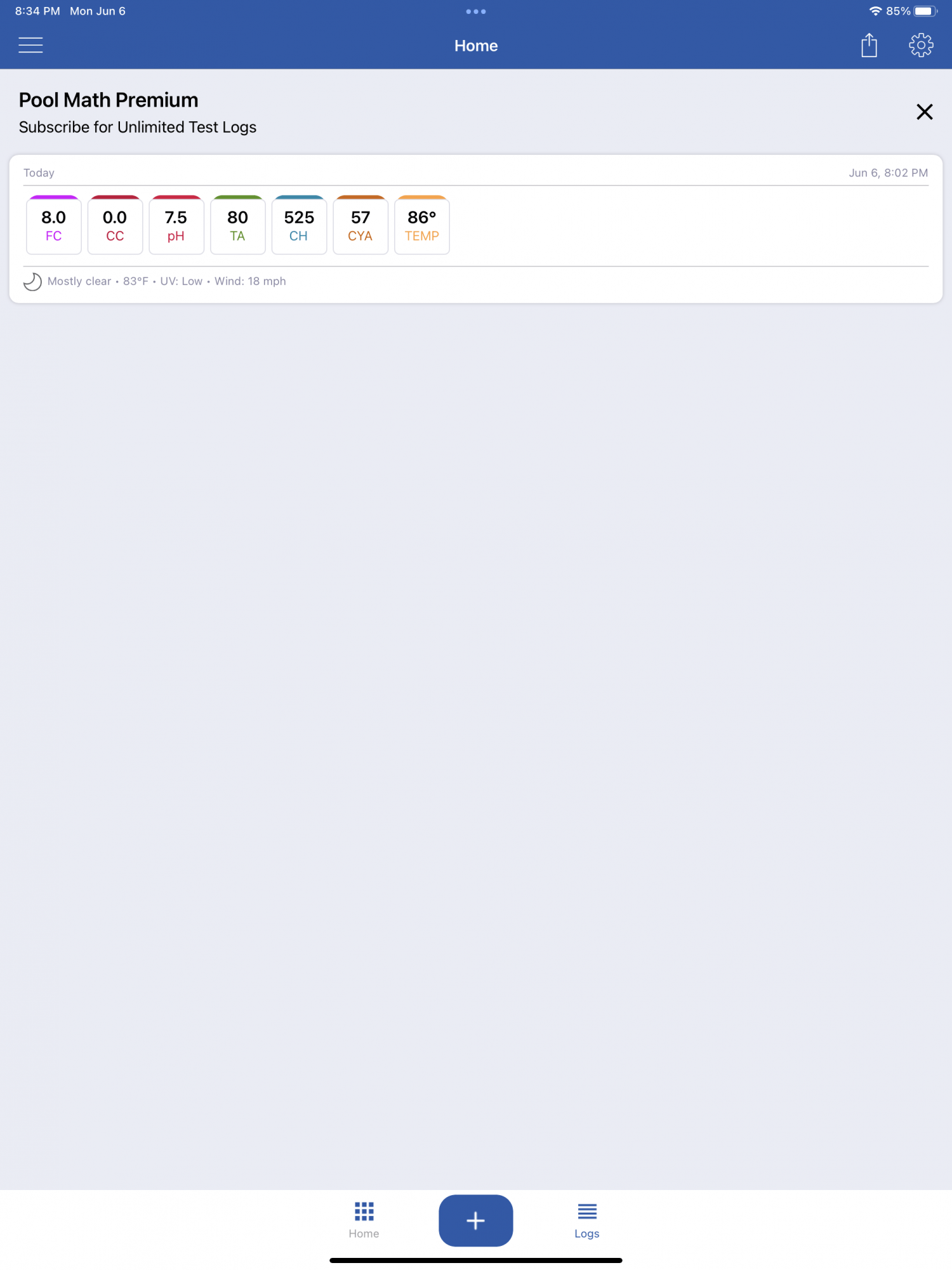Open the hamburger menu
Viewport: 952px width, 1270px height.
point(30,45)
